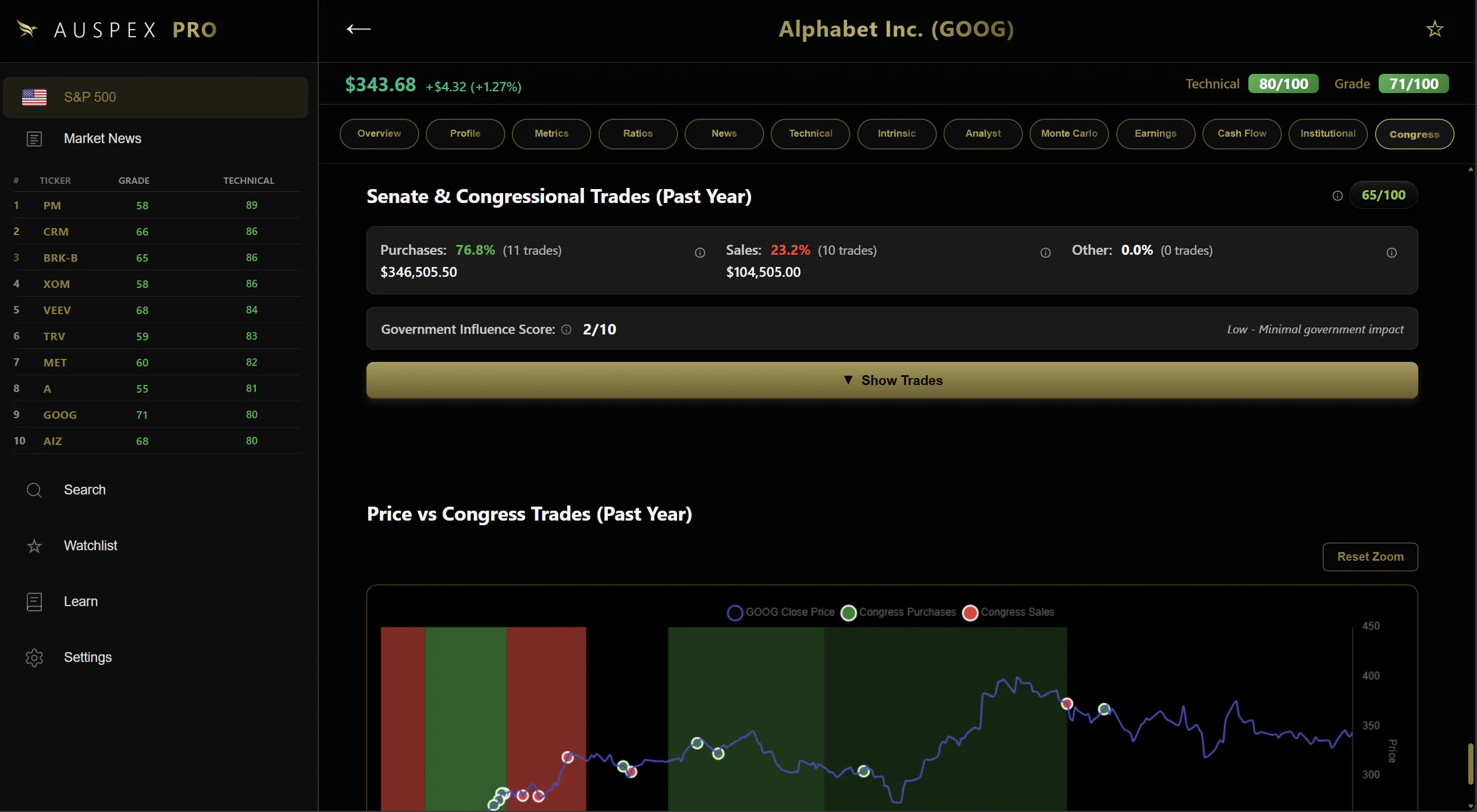Click info icon in Sales panel
Viewport: 1477px width, 812px height.
(1045, 252)
